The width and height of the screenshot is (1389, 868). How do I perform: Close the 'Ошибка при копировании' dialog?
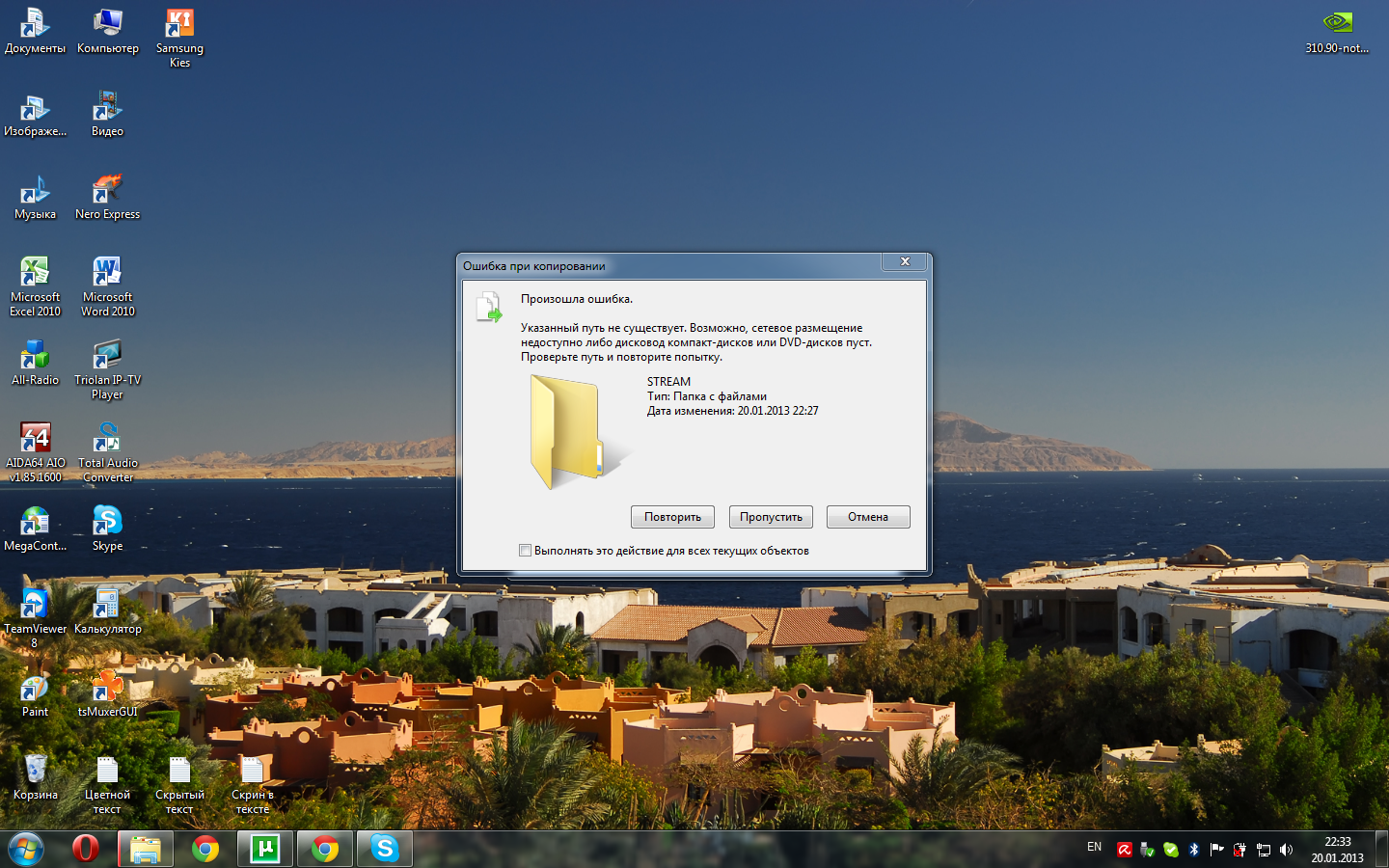pos(905,261)
